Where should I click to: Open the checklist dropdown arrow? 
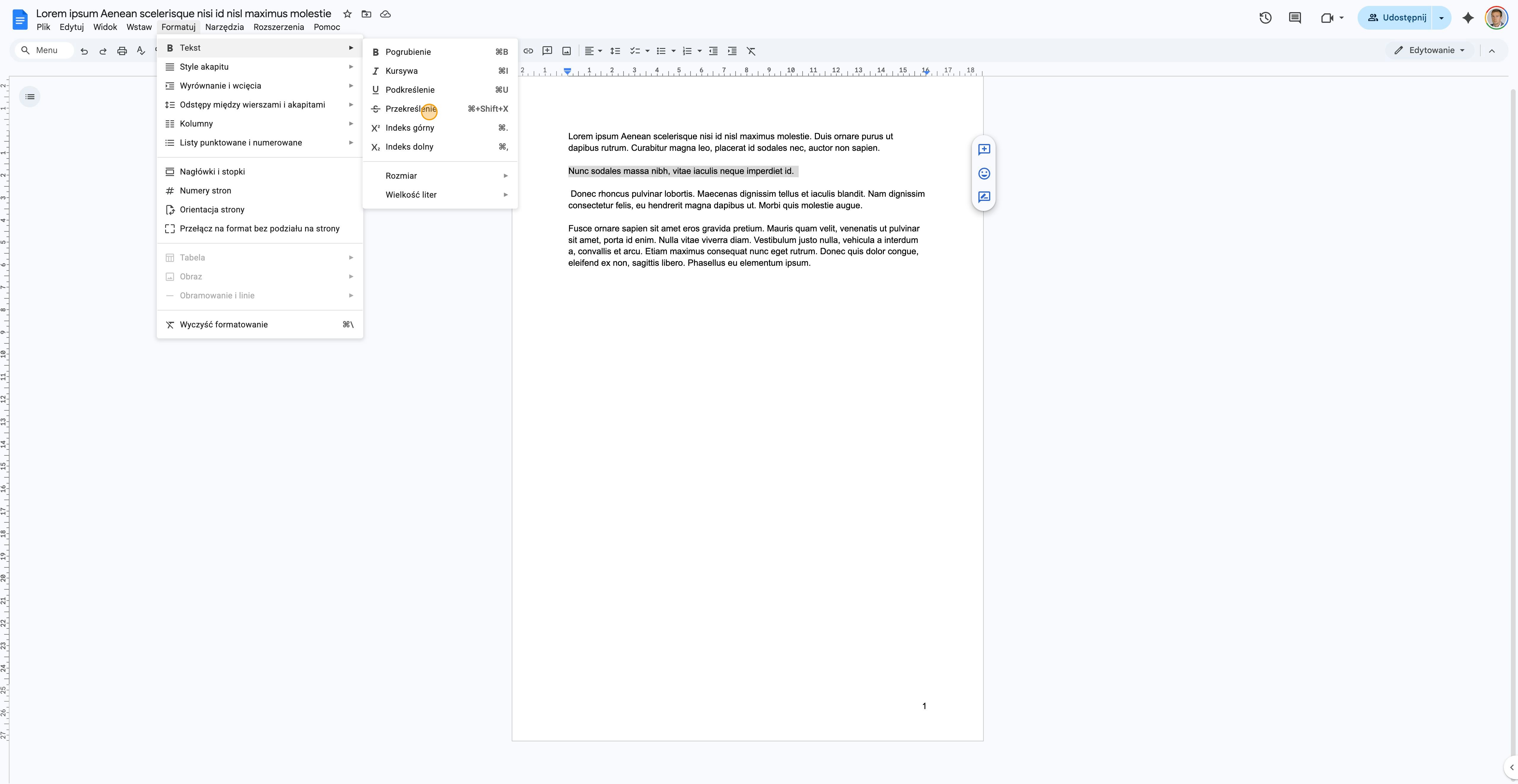647,51
